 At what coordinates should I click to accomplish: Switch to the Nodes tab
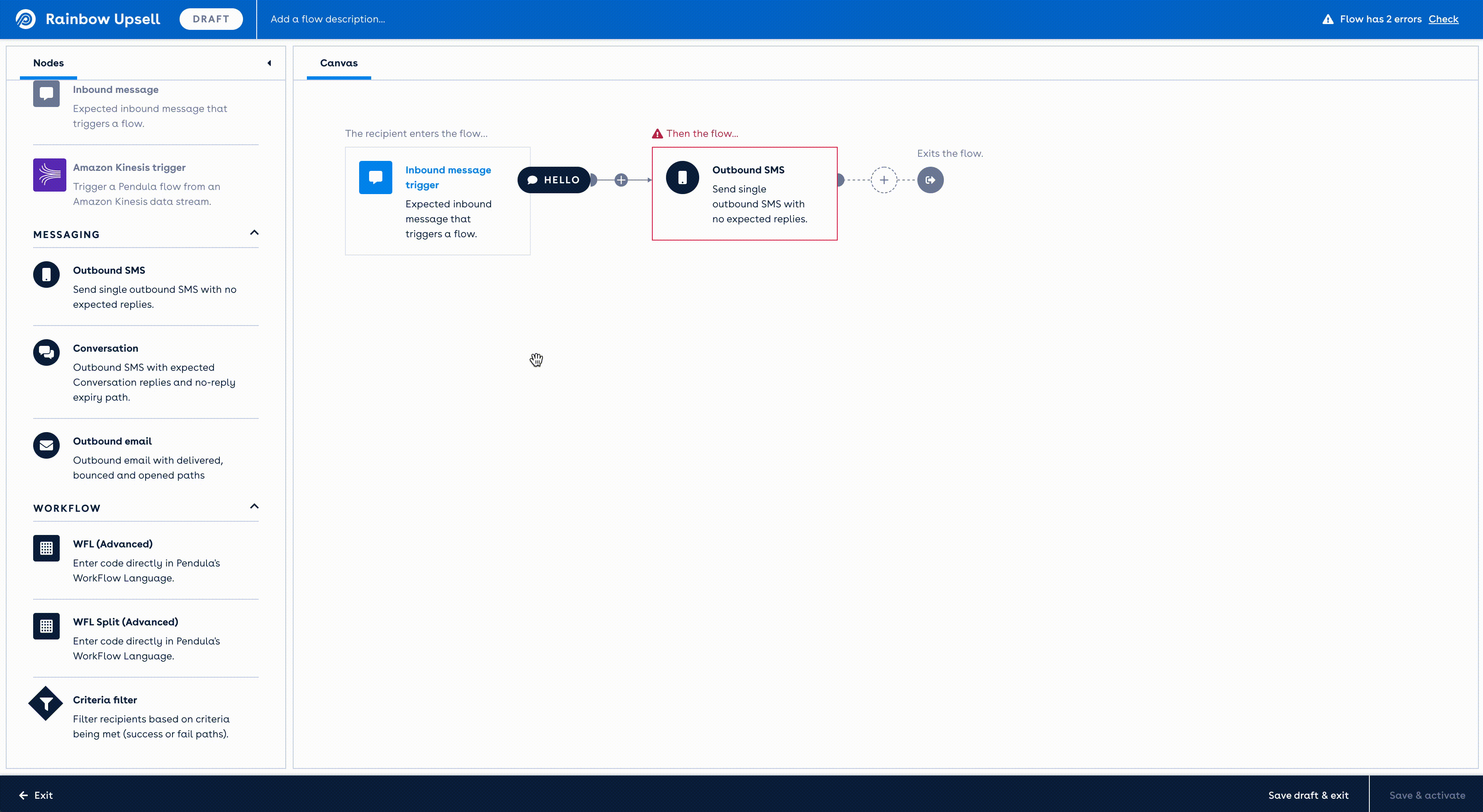(x=49, y=63)
